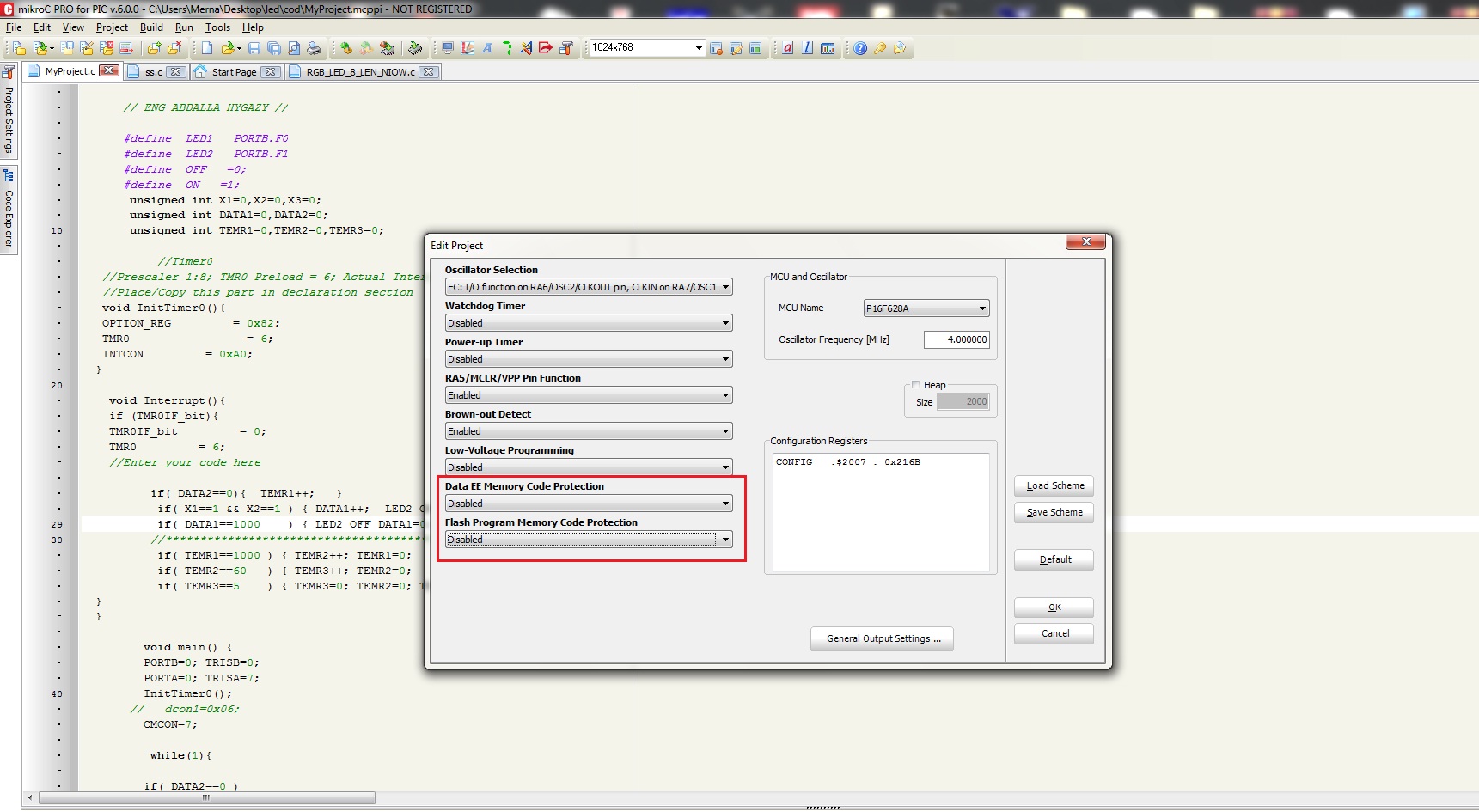Open General Output Settings
1479x812 pixels.
[883, 638]
